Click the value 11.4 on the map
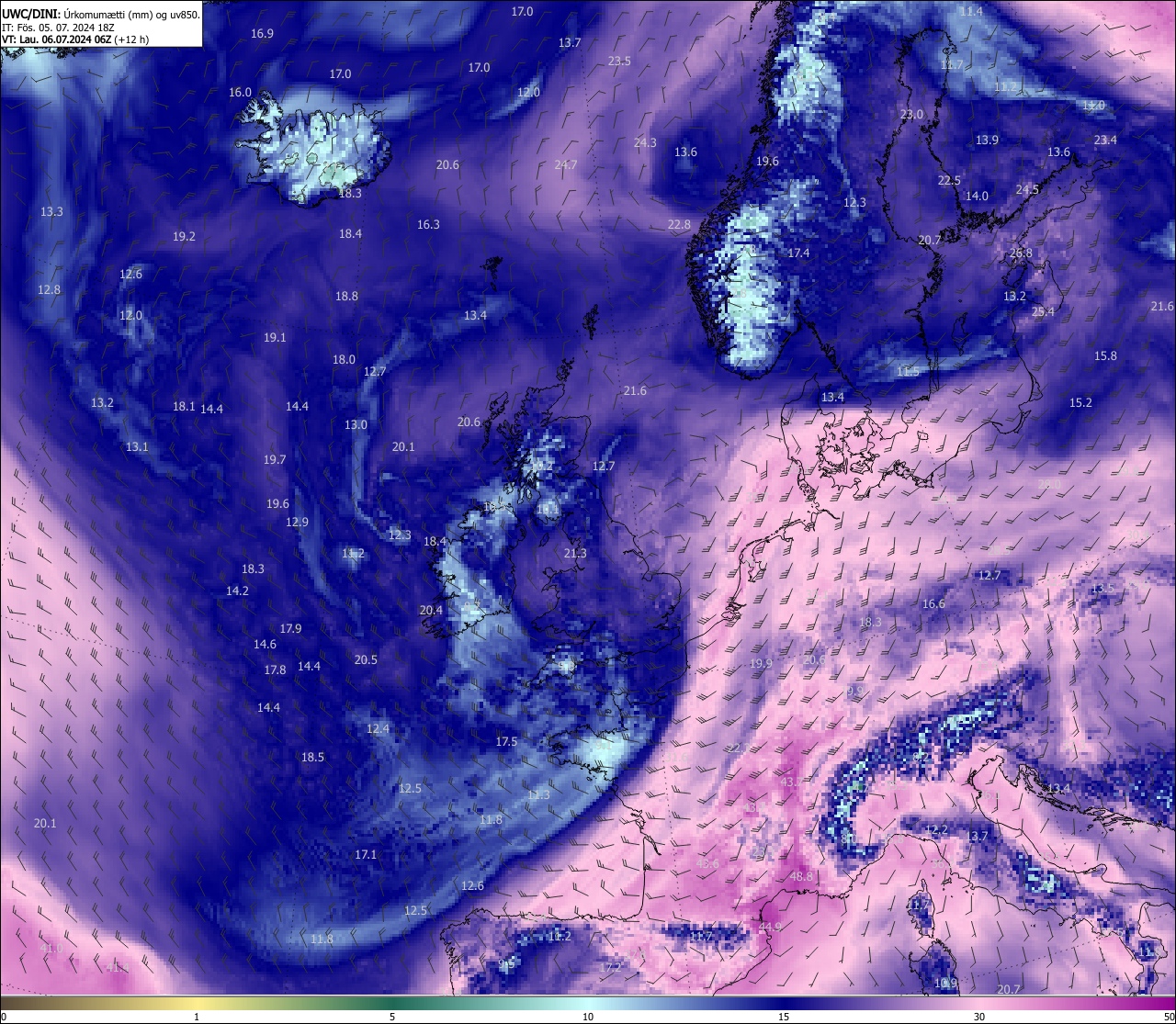 971,11
